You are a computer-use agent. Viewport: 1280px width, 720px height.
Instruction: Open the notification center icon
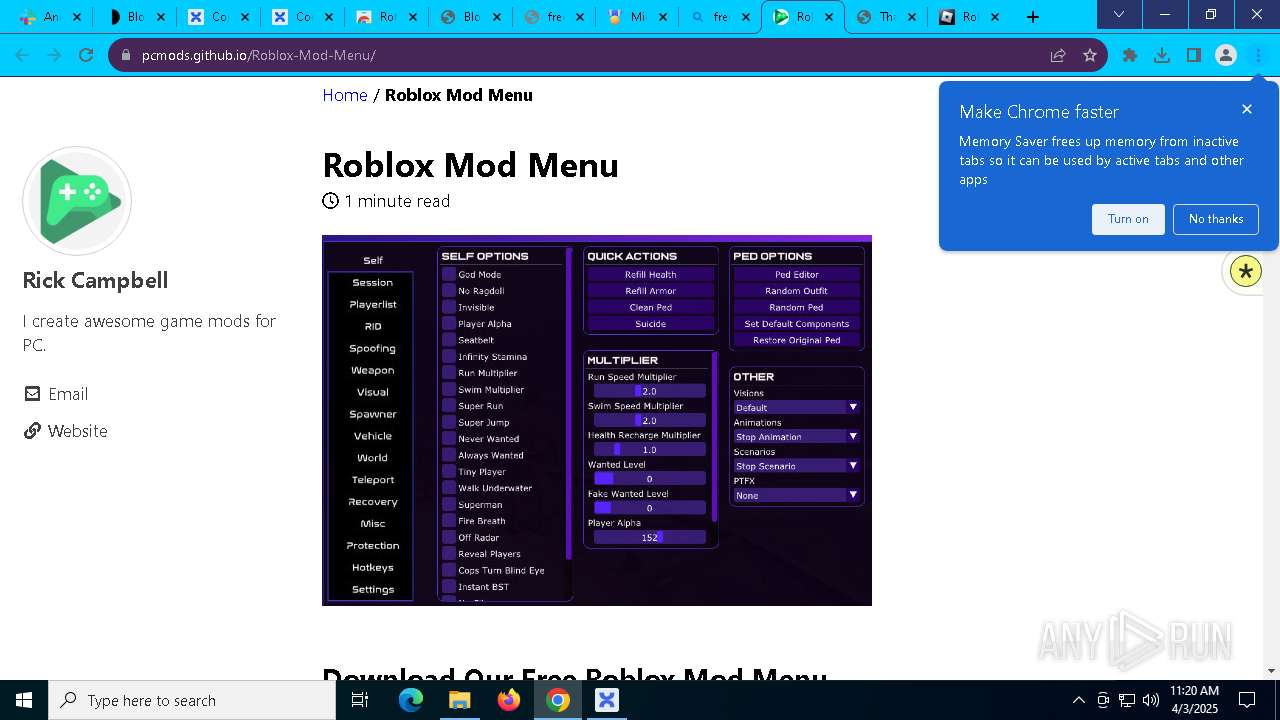(x=1247, y=700)
